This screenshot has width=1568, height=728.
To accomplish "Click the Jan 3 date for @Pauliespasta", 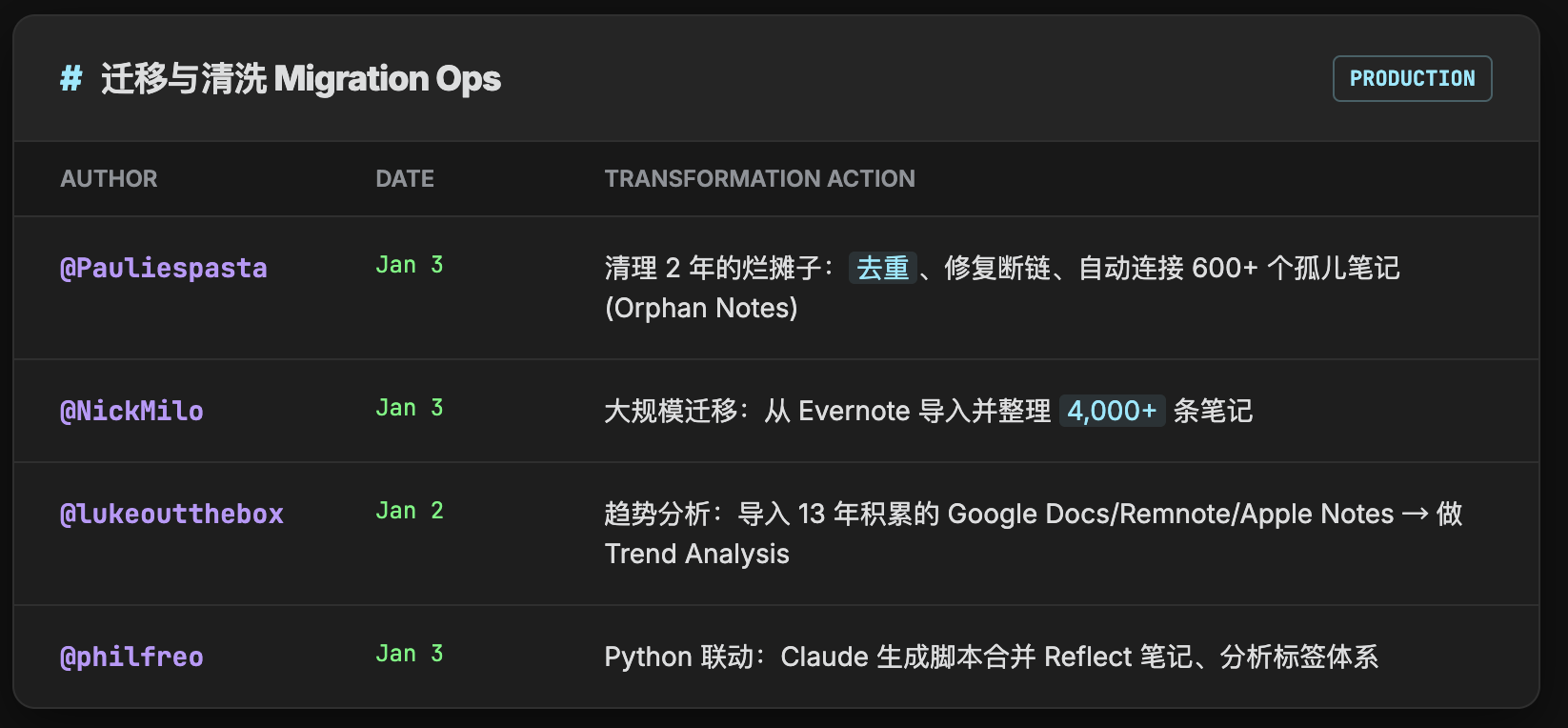I will [410, 266].
